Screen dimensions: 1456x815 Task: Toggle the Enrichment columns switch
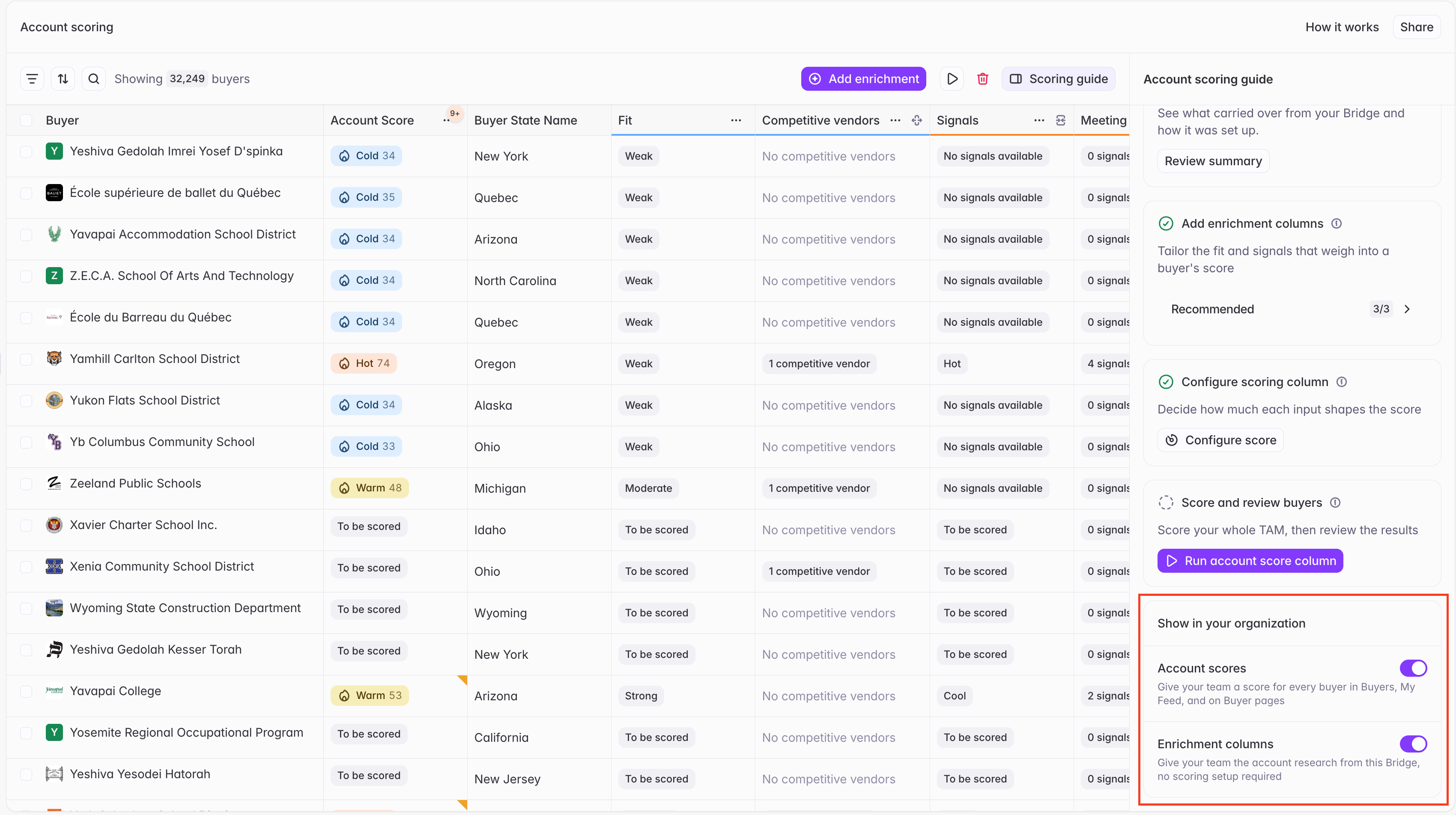[x=1413, y=744]
